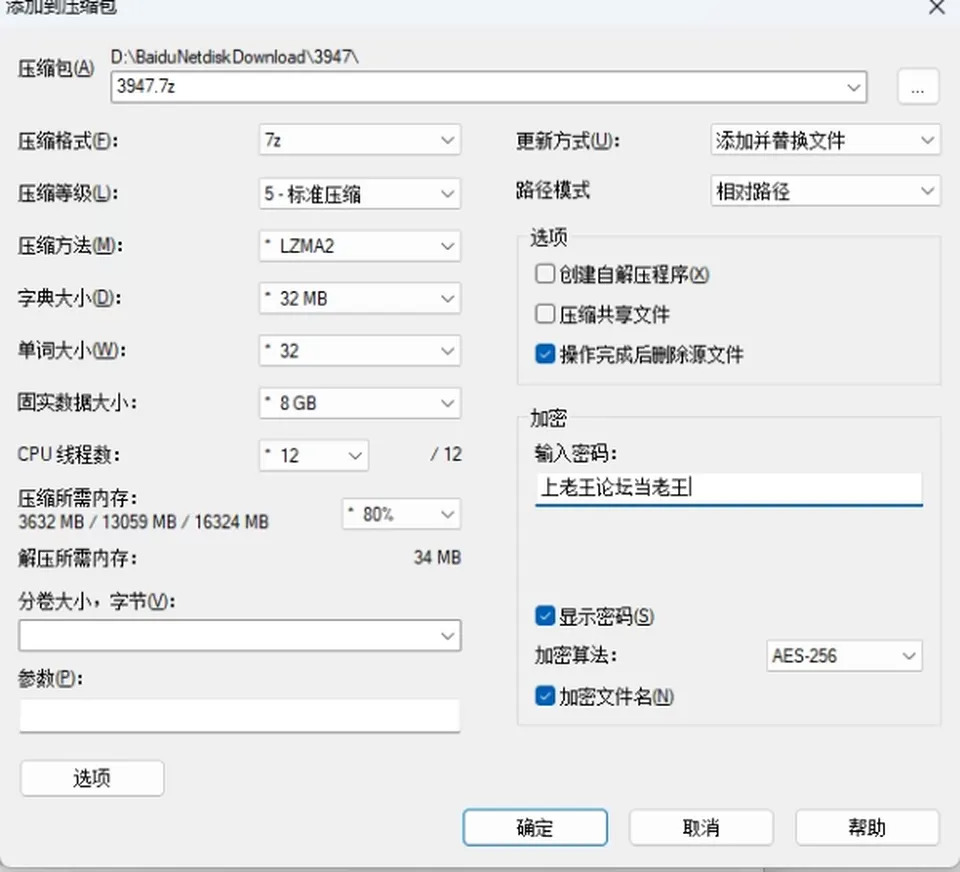960x872 pixels.
Task: Open the archive name 3947.7z dropdown
Action: [489, 87]
